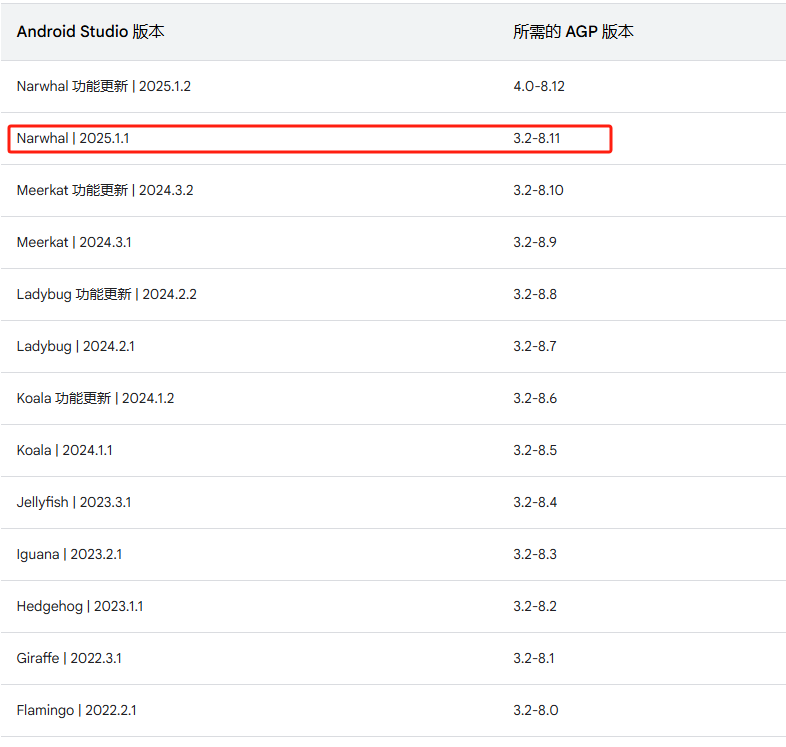The width and height of the screenshot is (786, 747).
Task: Select AGP value '3.2-8.1'
Action: pos(534,658)
